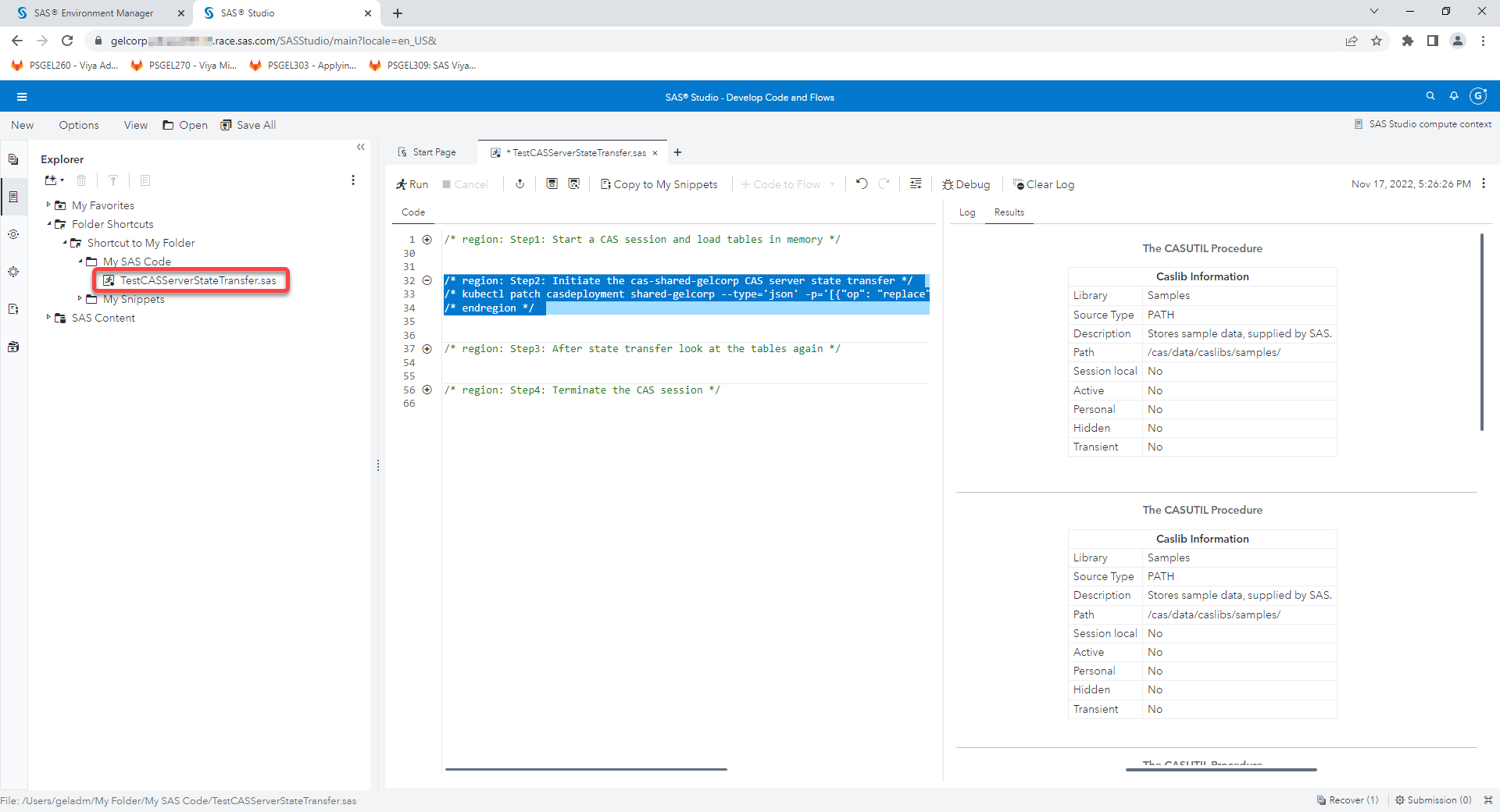Screen dimensions: 1500x812
Task: Select the Results tab
Action: [1009, 212]
